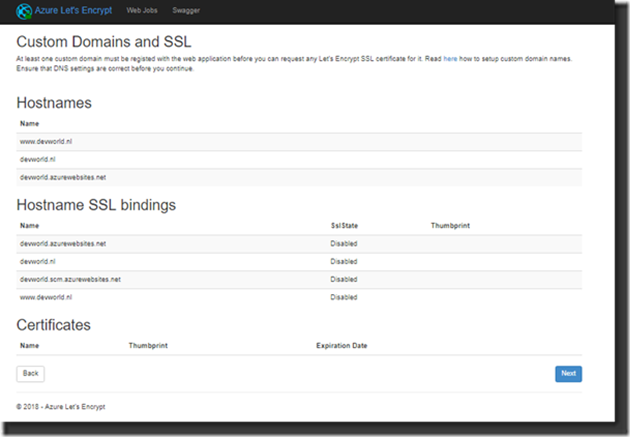Select www.devworld.nl in Hostnames table
The image size is (630, 437).
(x=299, y=142)
